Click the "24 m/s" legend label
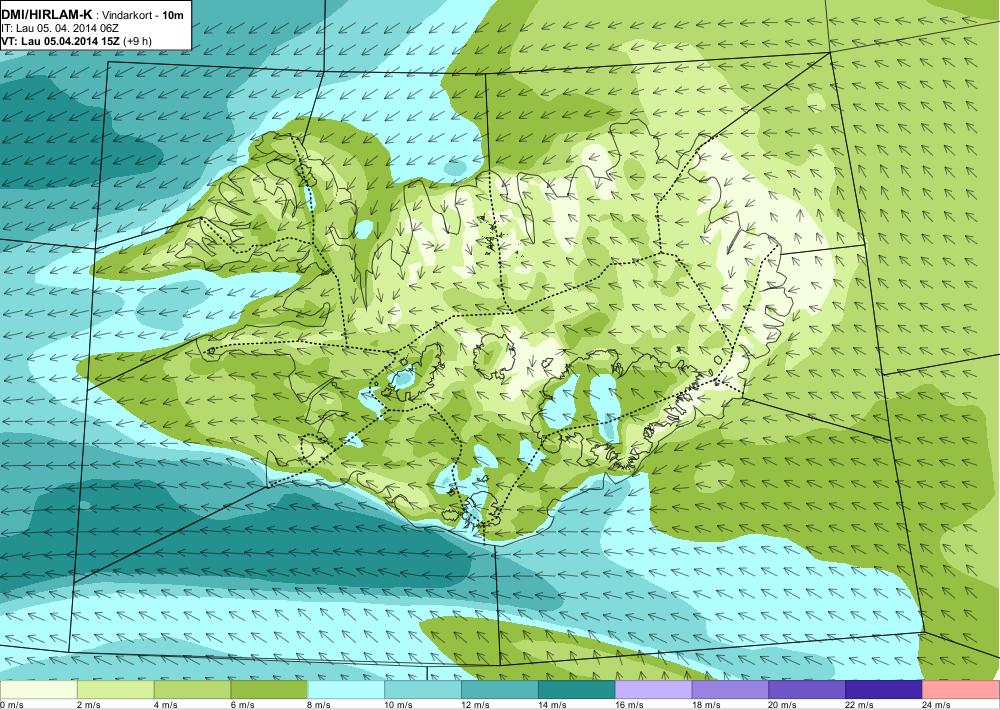The height and width of the screenshot is (710, 1000). (x=936, y=705)
